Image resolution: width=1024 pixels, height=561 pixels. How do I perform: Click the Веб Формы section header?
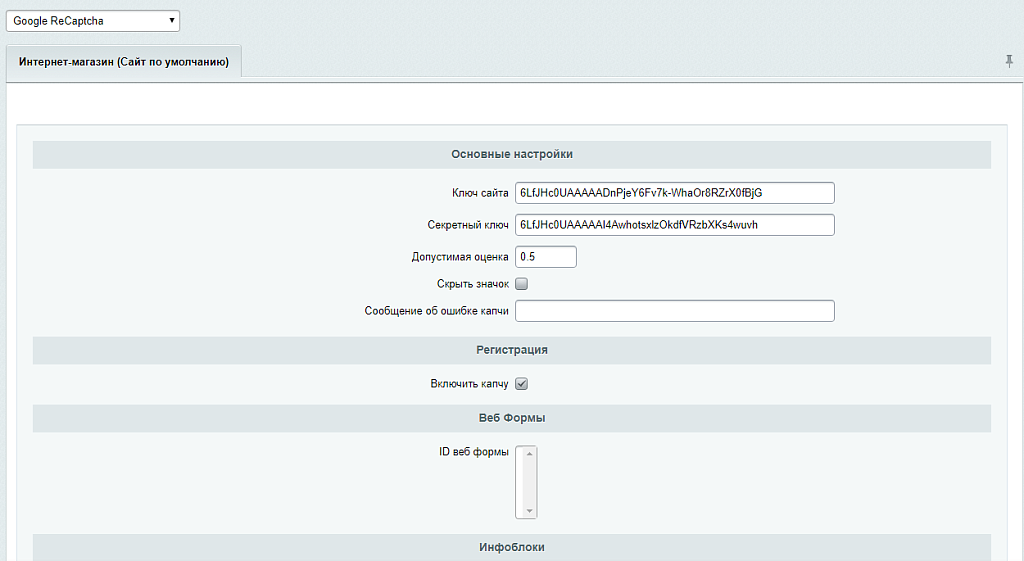coord(511,417)
